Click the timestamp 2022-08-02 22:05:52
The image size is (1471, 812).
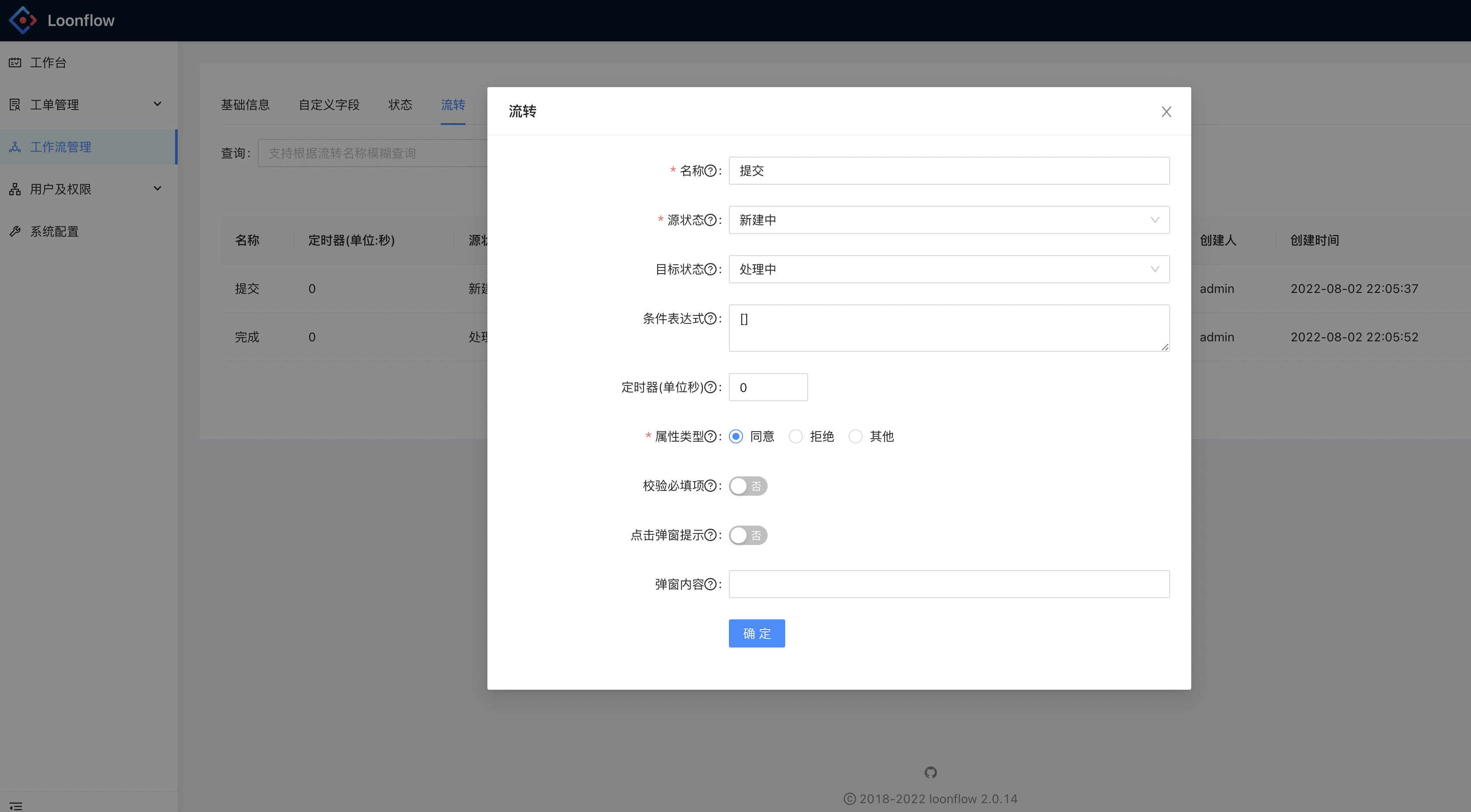(x=1354, y=337)
